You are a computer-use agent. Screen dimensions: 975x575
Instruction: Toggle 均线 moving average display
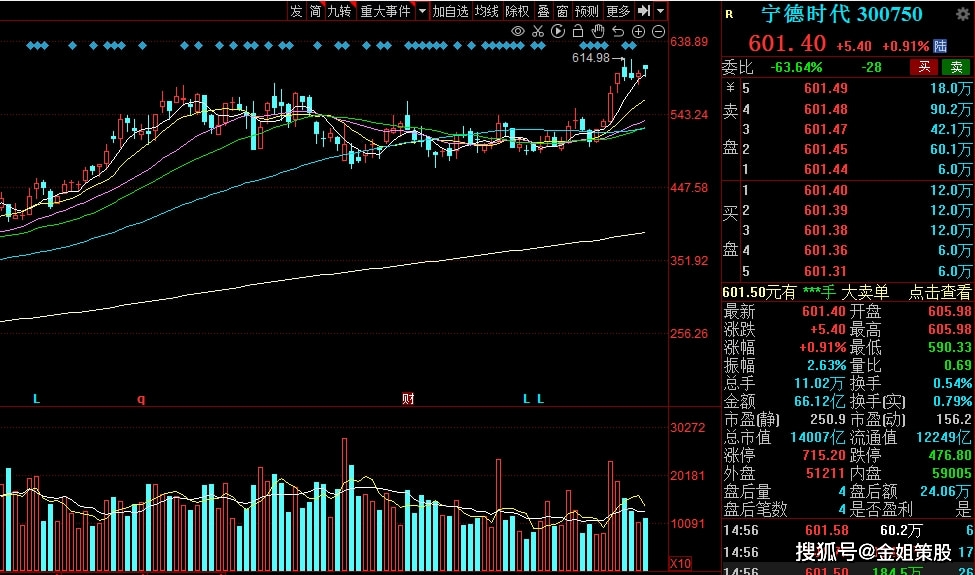[486, 11]
